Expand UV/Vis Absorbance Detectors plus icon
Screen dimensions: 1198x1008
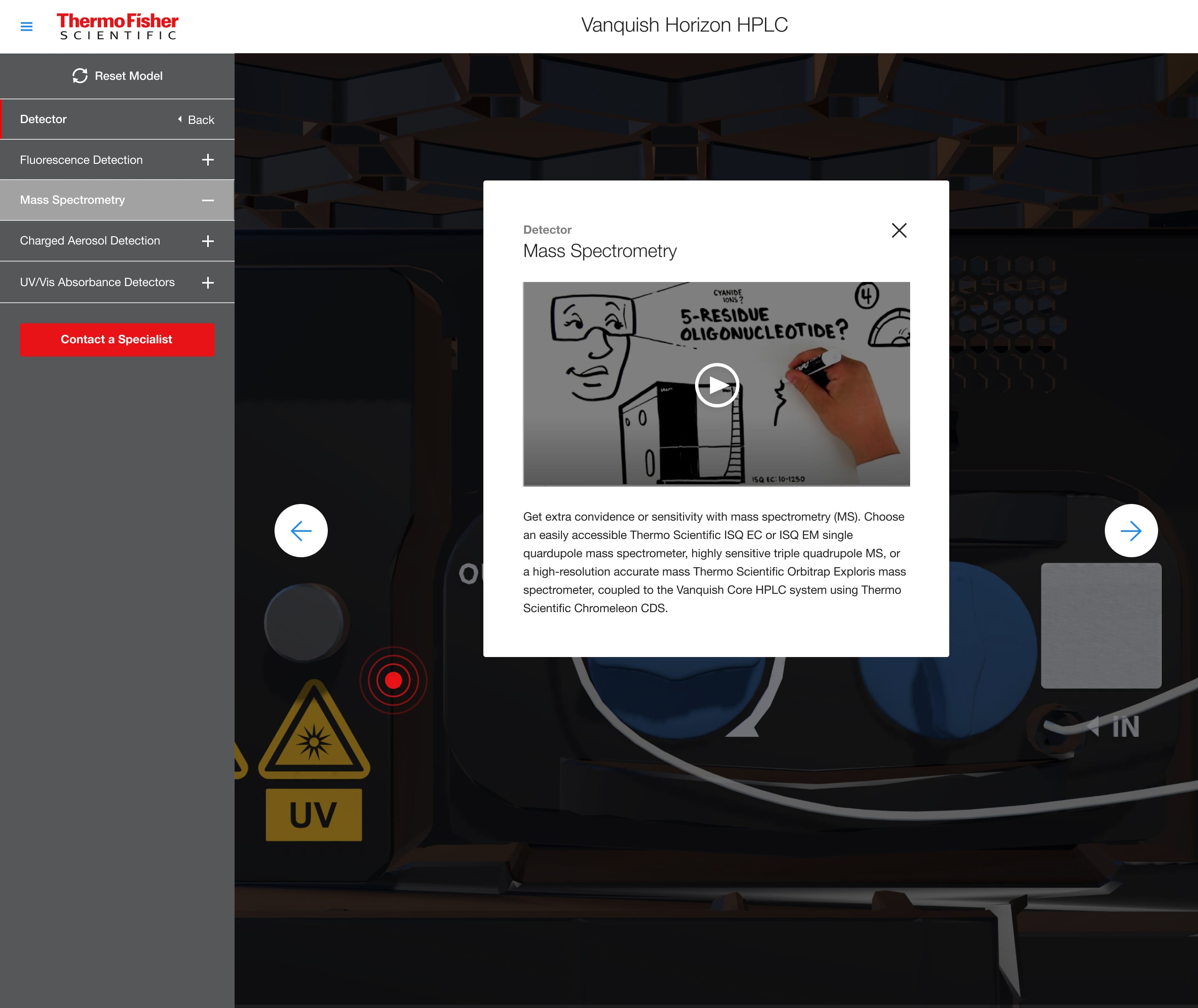click(208, 282)
